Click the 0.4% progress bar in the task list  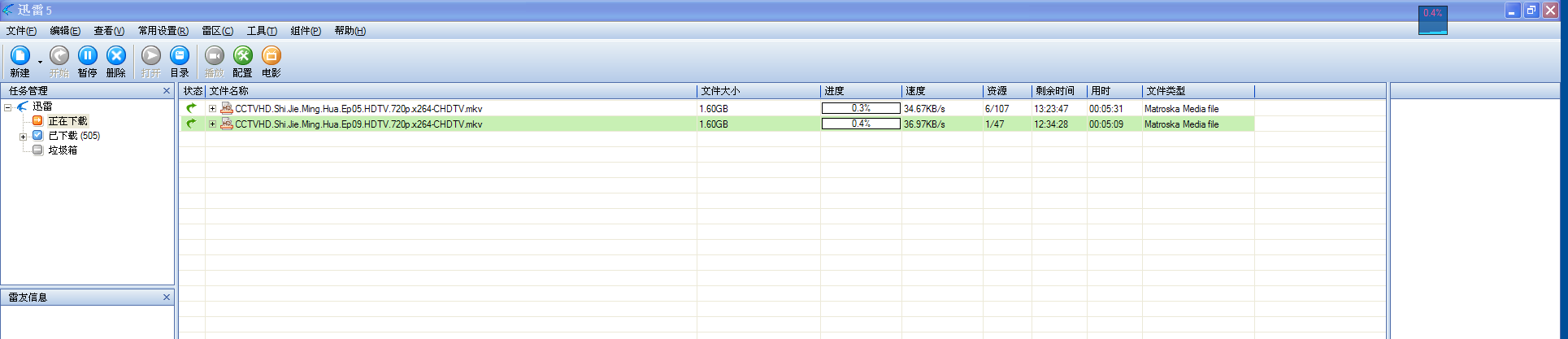(x=860, y=124)
